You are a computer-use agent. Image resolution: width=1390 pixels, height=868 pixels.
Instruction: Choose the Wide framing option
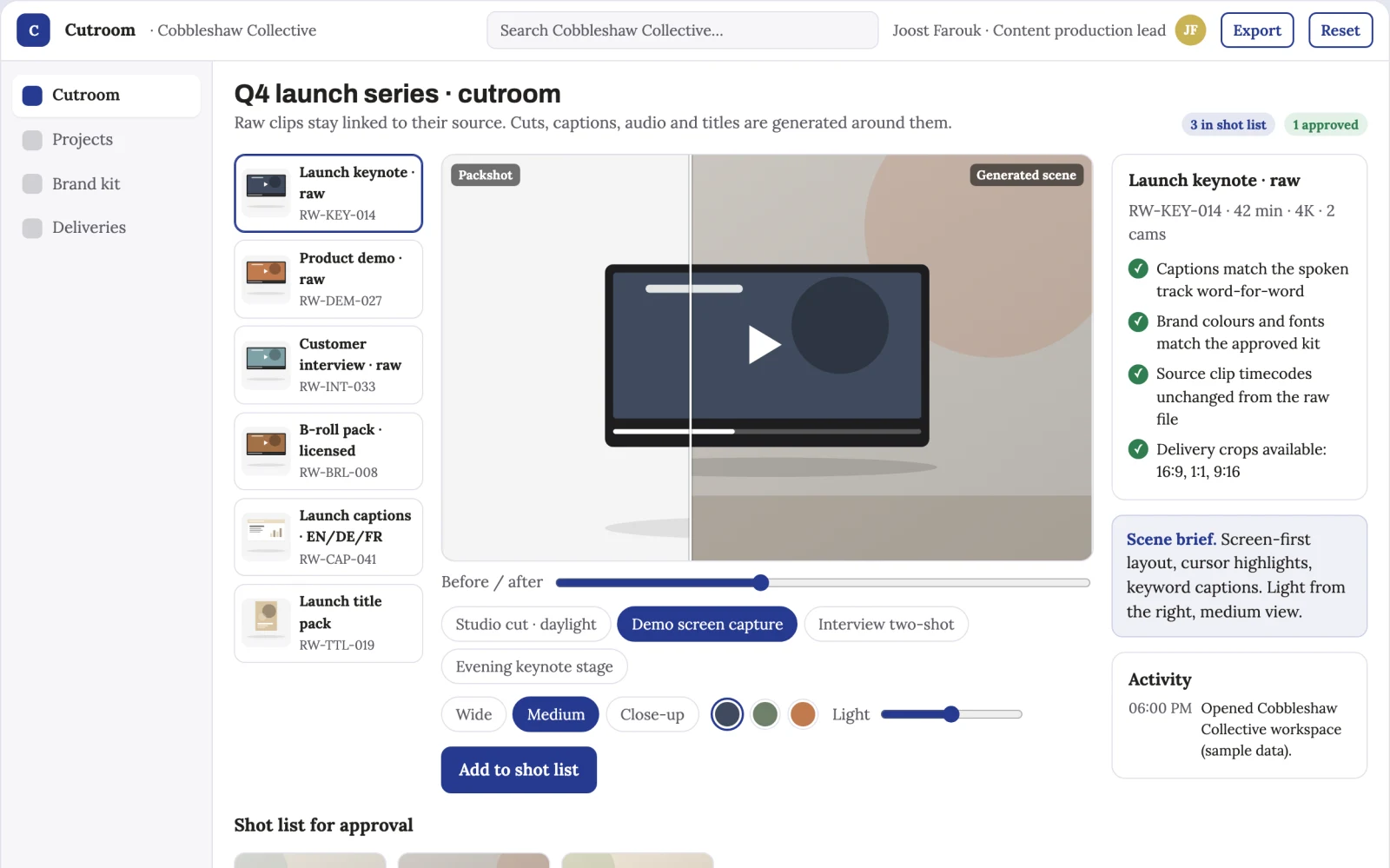(473, 714)
